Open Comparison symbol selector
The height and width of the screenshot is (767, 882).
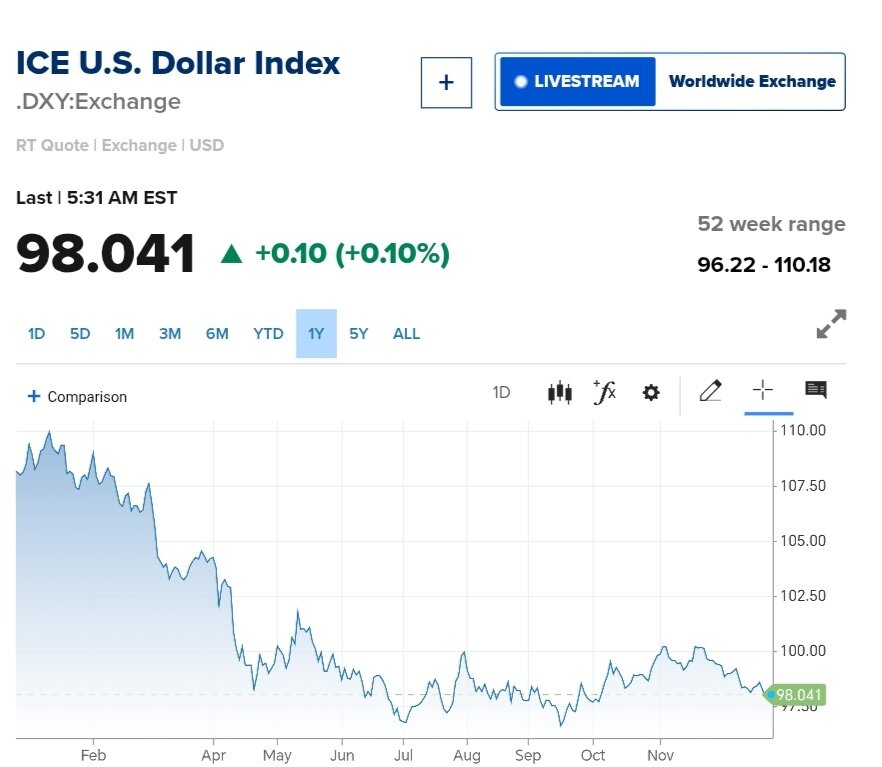87,397
